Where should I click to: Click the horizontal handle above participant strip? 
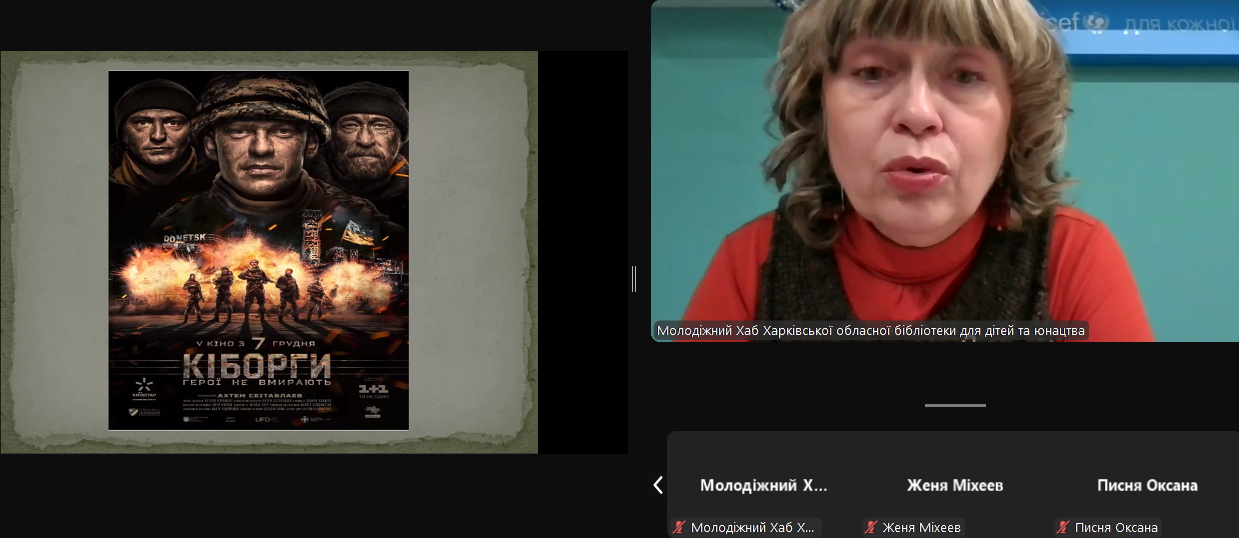955,405
